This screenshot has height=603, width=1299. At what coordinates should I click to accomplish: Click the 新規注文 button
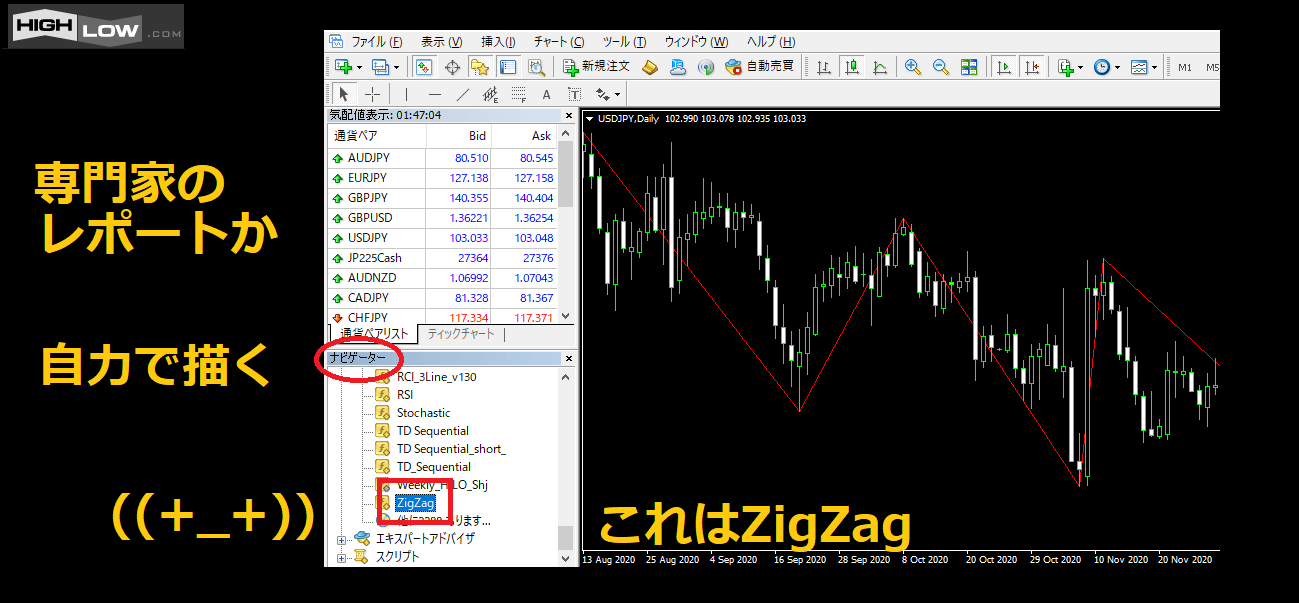click(597, 67)
